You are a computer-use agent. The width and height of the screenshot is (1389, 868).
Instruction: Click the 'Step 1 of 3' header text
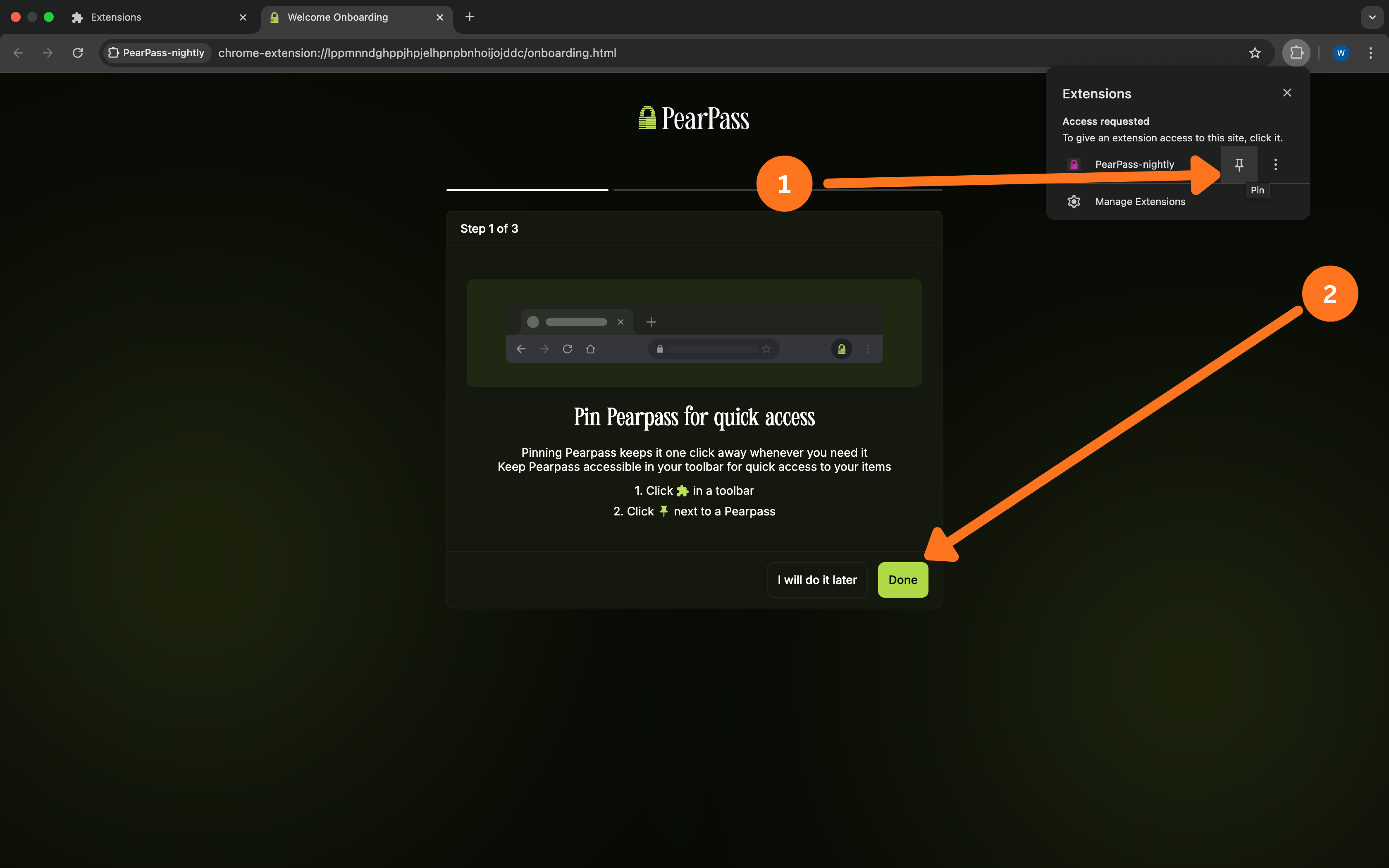pyautogui.click(x=489, y=229)
